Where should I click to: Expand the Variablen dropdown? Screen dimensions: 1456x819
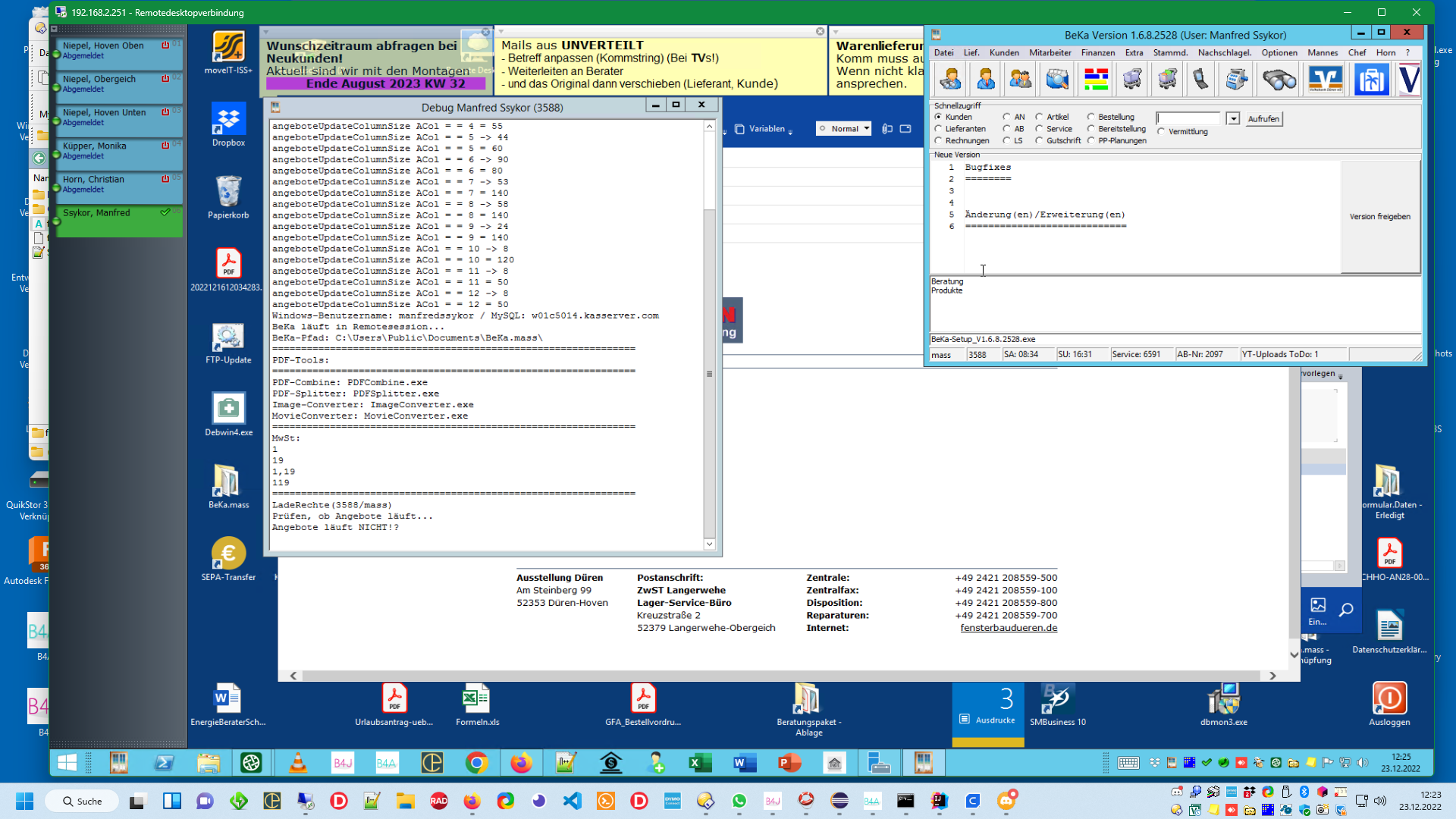(789, 130)
